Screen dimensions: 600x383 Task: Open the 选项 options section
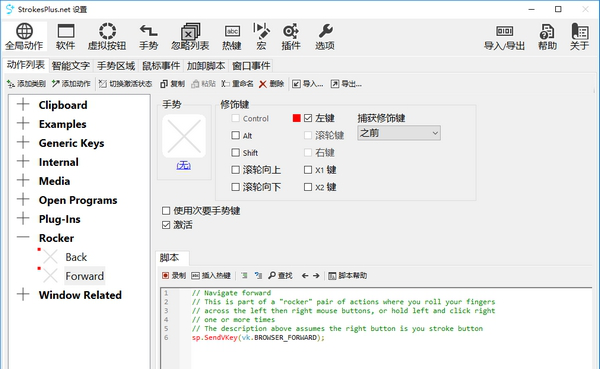click(x=325, y=37)
